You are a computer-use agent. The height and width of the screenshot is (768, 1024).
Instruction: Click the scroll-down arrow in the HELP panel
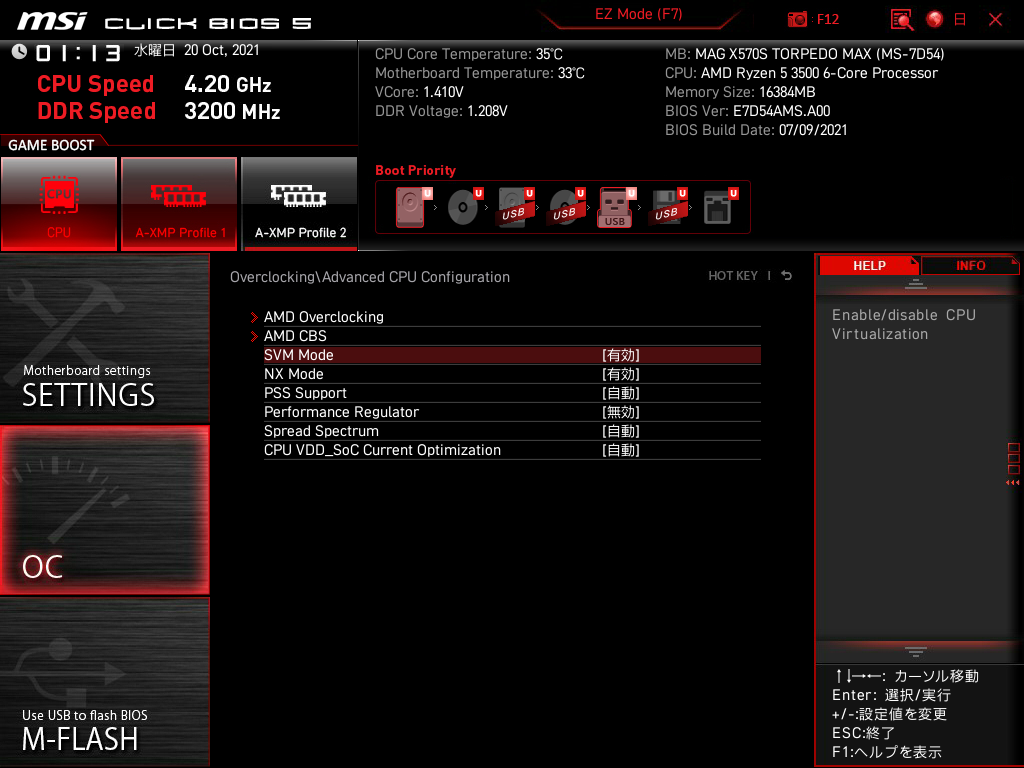[x=917, y=651]
